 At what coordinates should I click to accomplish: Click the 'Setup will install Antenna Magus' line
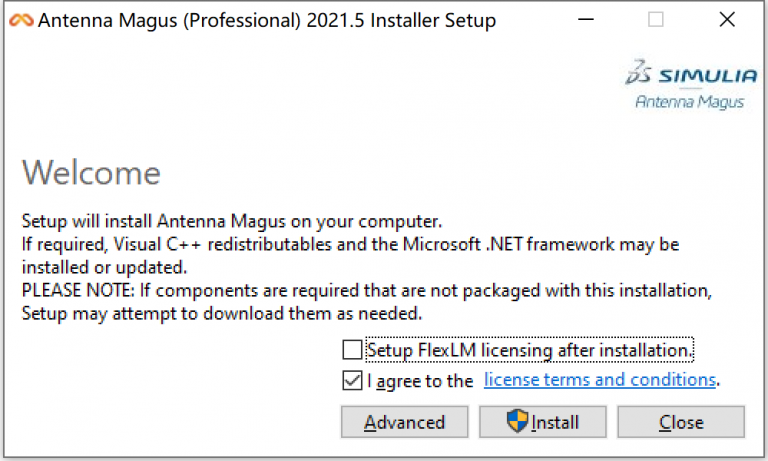click(232, 221)
